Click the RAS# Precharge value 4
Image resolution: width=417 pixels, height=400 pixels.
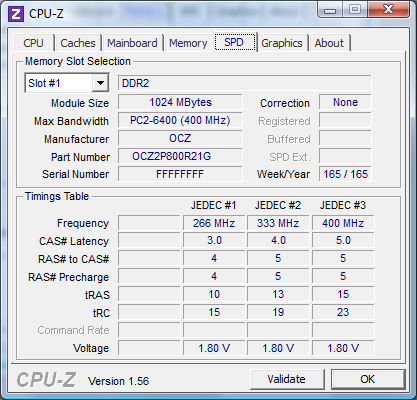click(214, 276)
